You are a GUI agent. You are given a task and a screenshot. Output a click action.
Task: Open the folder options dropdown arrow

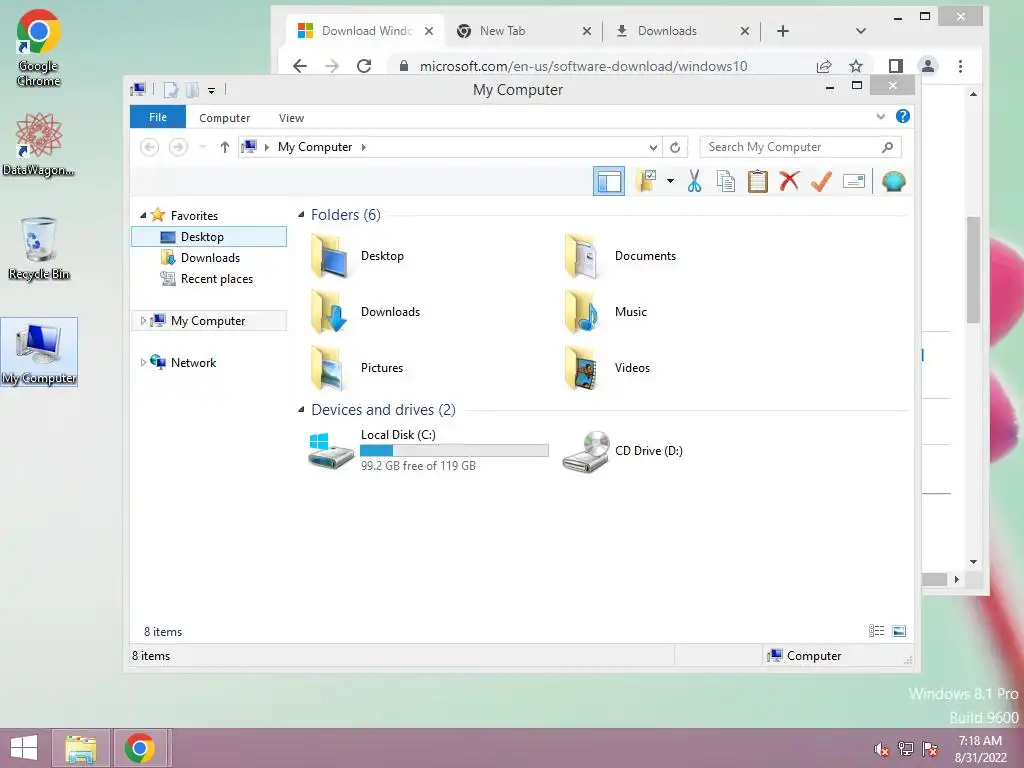point(671,181)
